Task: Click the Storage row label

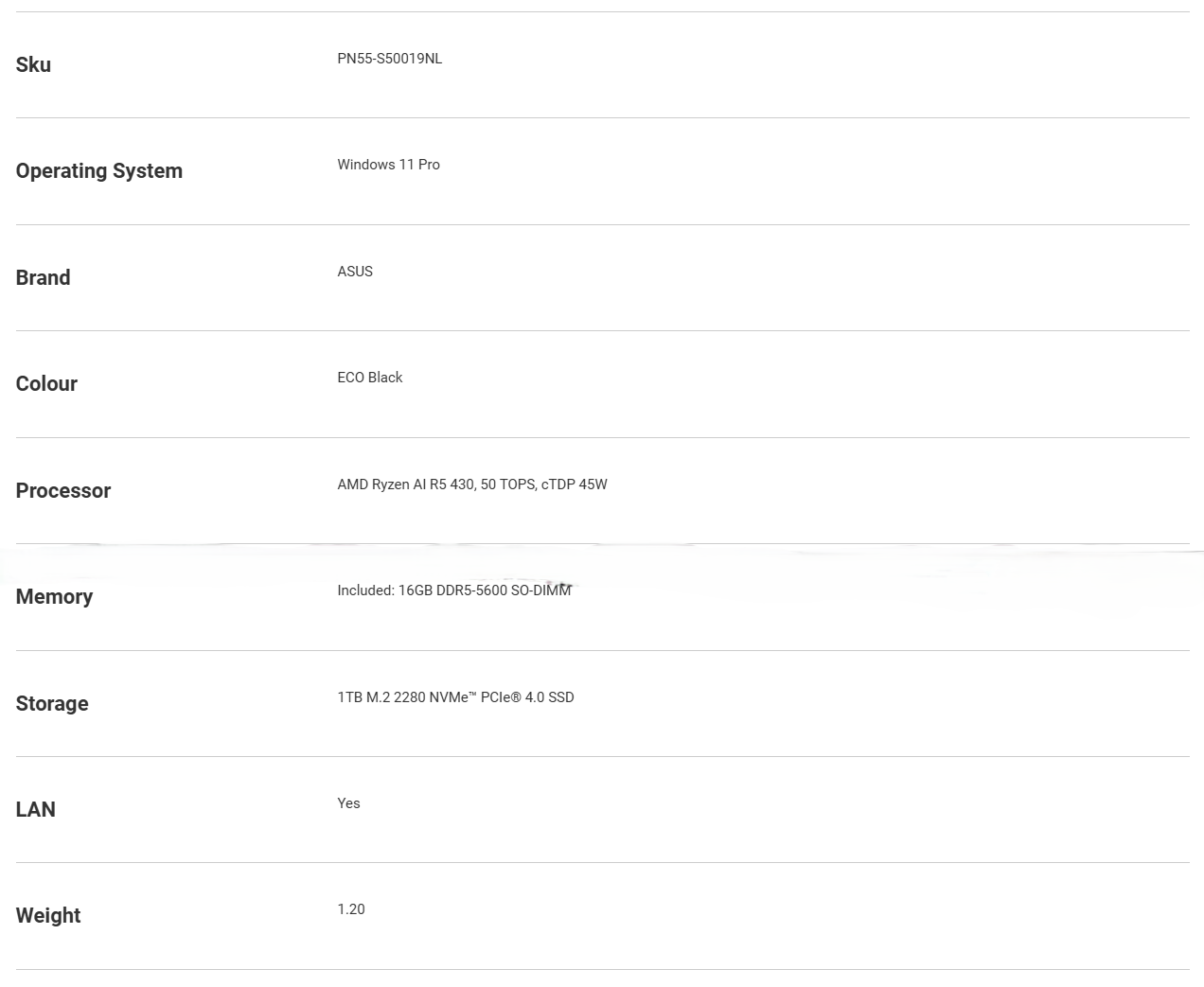Action: [52, 703]
